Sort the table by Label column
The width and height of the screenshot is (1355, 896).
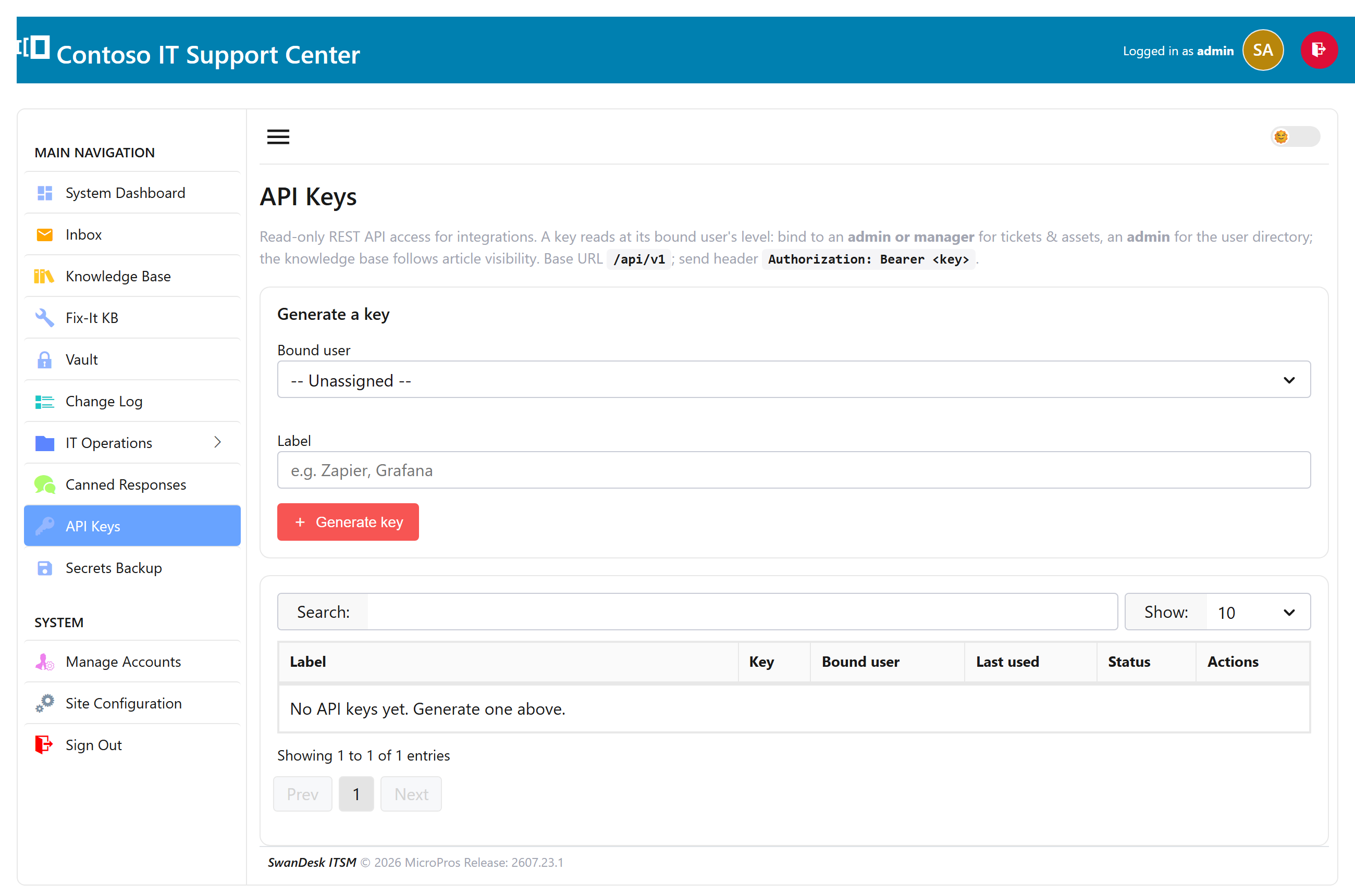coord(508,662)
